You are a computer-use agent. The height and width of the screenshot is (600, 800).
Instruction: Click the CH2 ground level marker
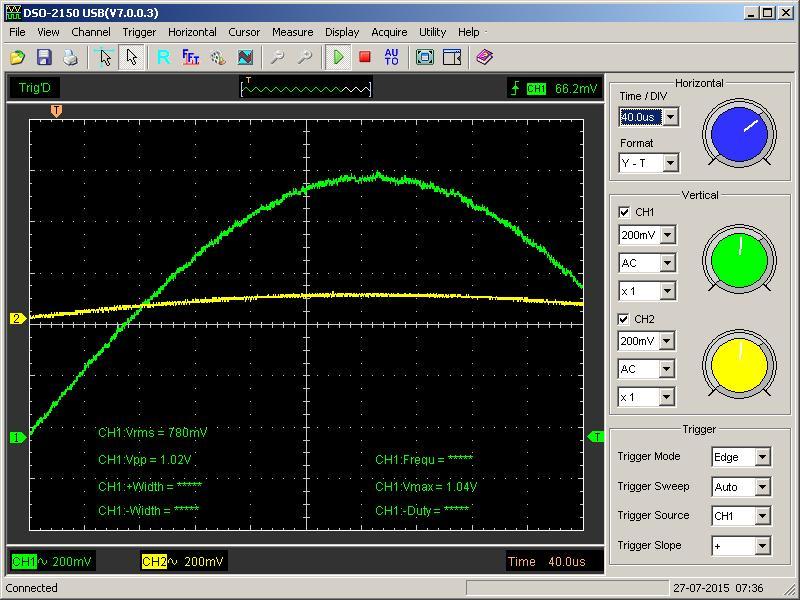[x=18, y=319]
